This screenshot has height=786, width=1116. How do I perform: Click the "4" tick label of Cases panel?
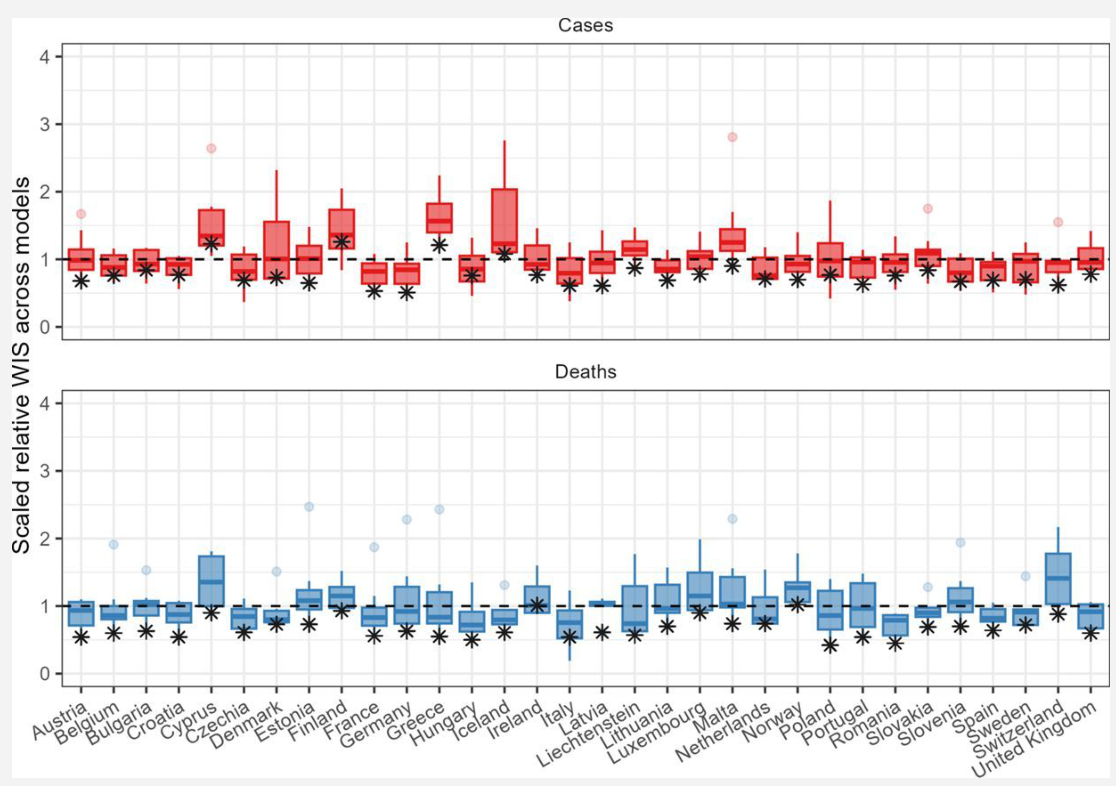[x=46, y=56]
